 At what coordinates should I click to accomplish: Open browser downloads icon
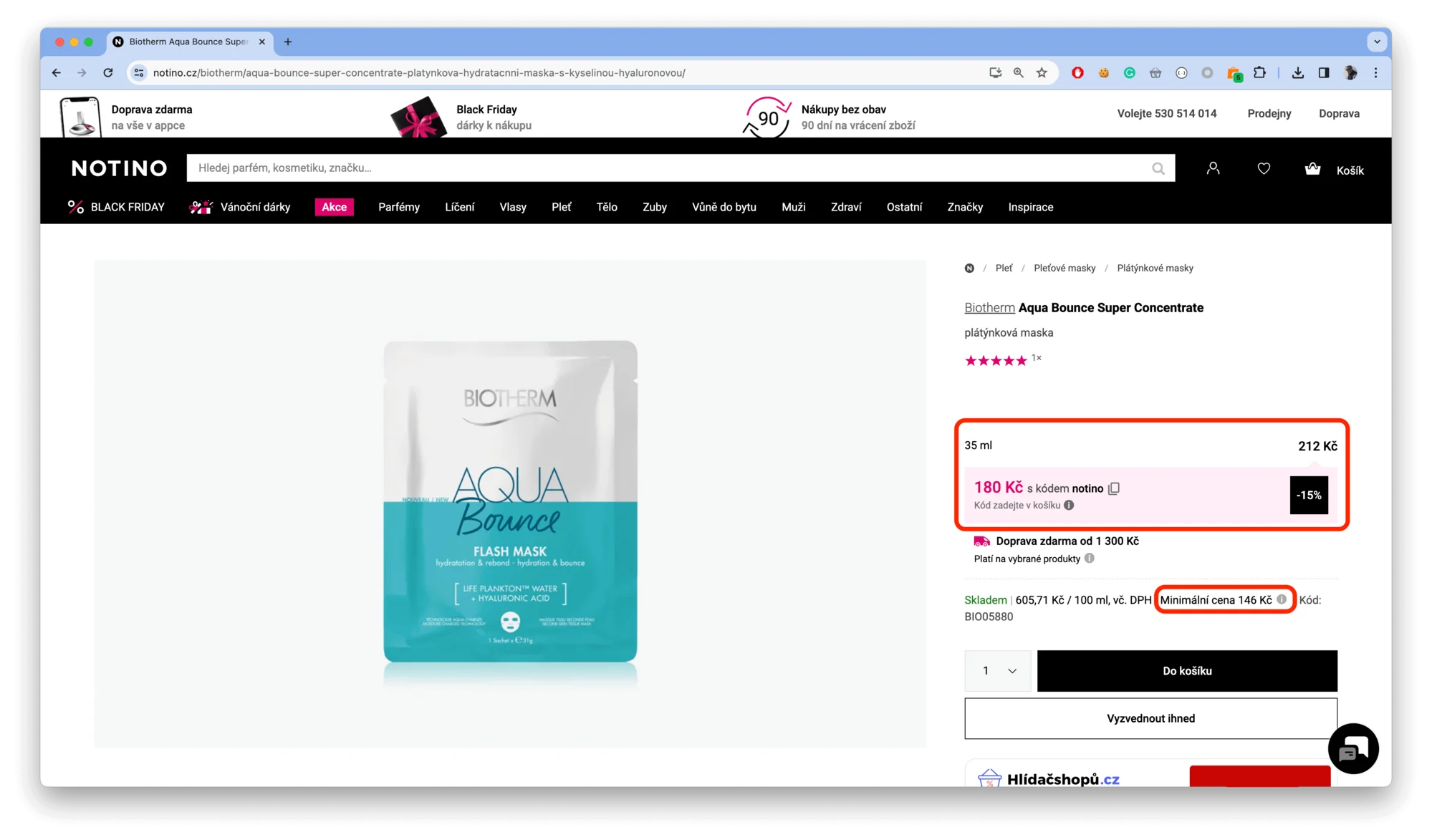click(x=1297, y=72)
